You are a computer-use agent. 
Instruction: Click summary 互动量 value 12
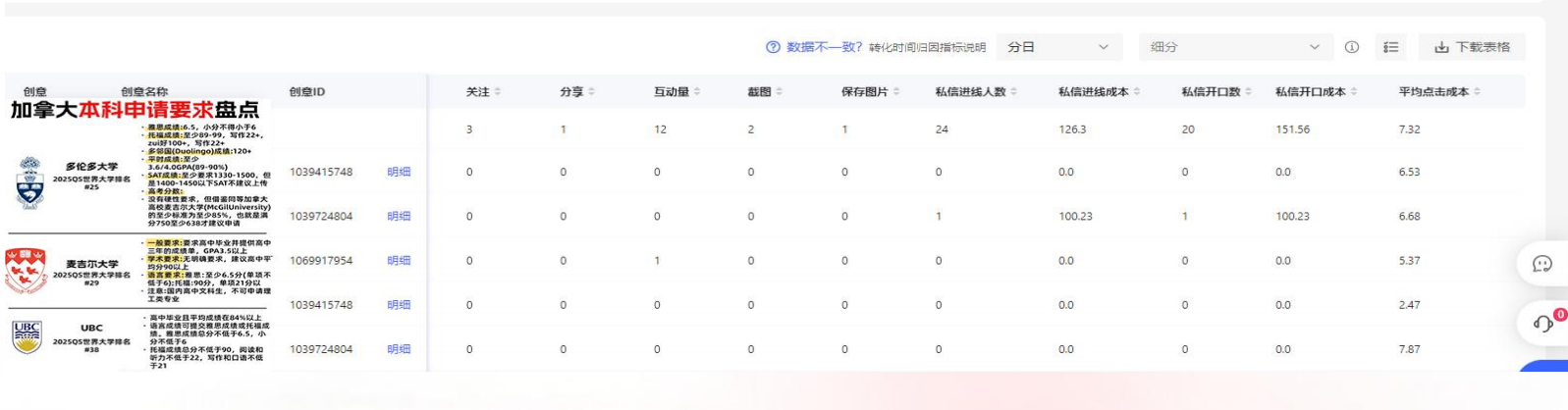[x=661, y=128]
